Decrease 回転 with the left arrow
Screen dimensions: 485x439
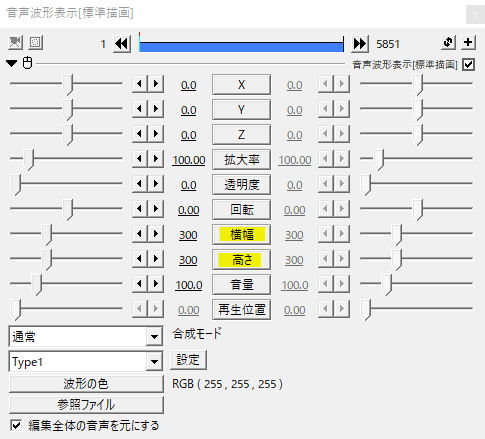[140, 209]
